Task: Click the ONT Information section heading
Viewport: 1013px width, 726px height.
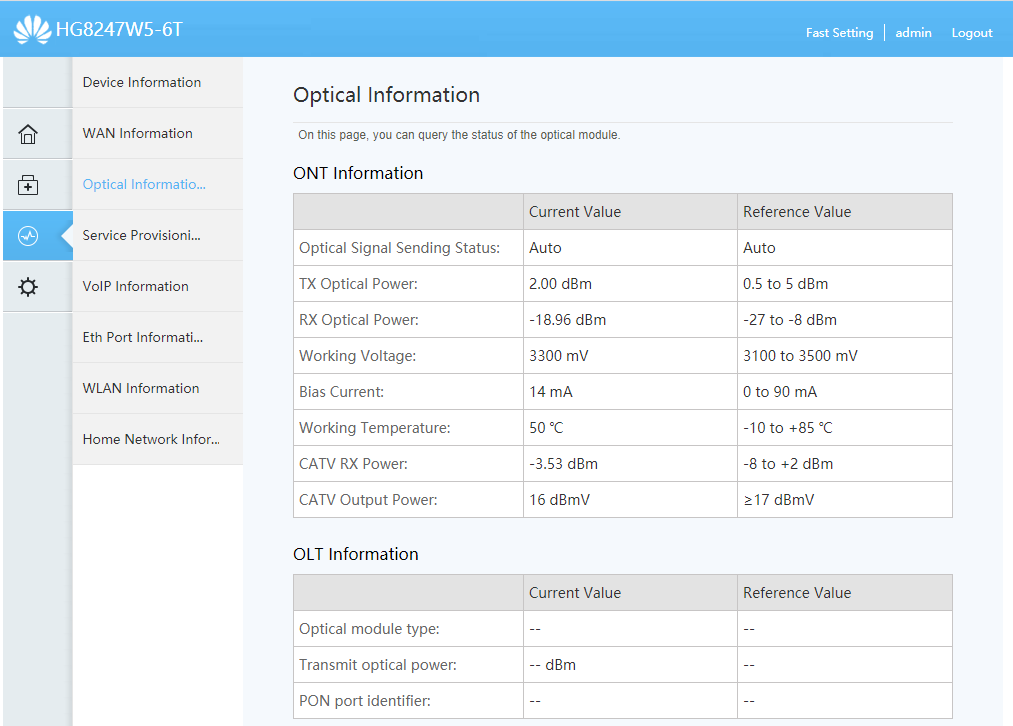Action: (358, 173)
